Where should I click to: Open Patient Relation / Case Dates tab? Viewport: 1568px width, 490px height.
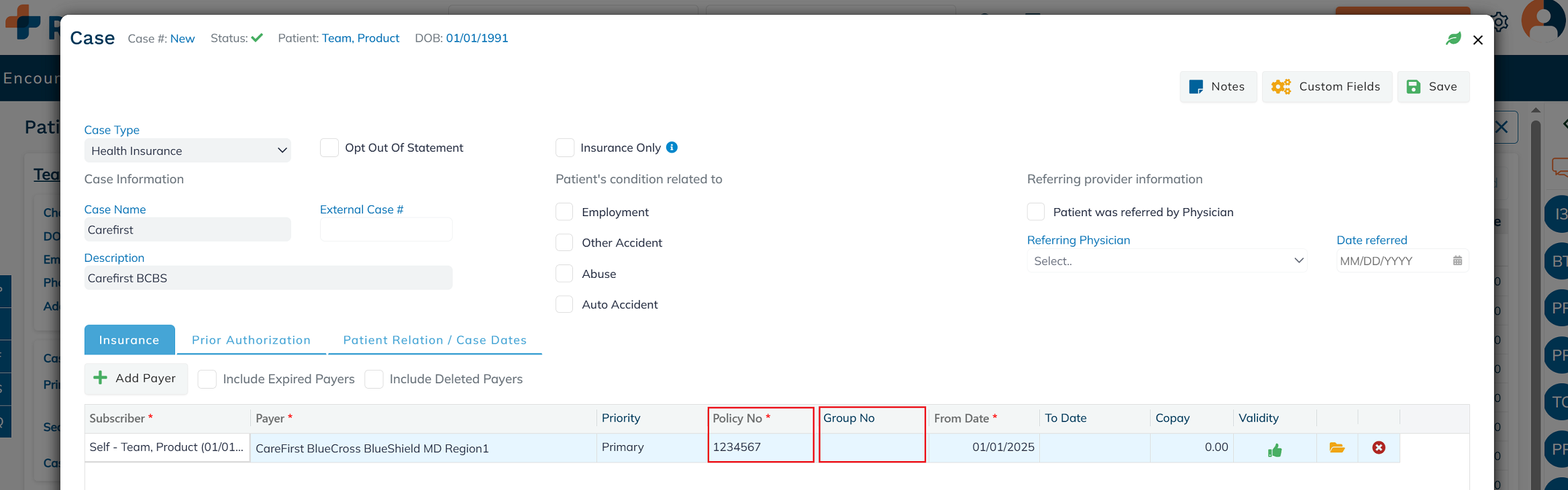(x=435, y=340)
